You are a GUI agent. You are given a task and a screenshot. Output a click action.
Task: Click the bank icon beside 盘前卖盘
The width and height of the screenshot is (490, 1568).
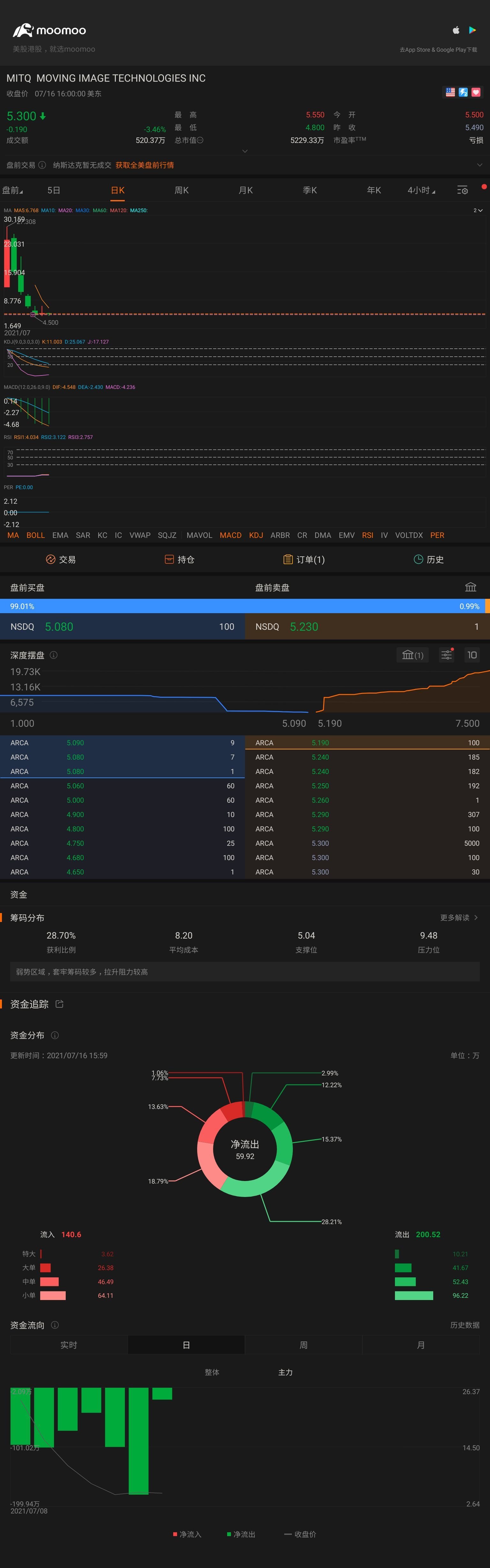coord(471,587)
